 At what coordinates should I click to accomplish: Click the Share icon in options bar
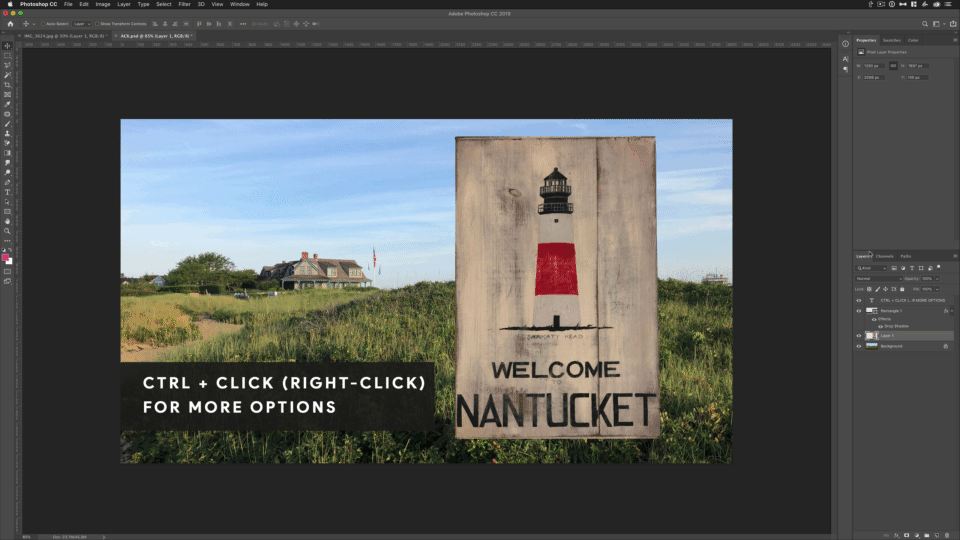coord(953,24)
